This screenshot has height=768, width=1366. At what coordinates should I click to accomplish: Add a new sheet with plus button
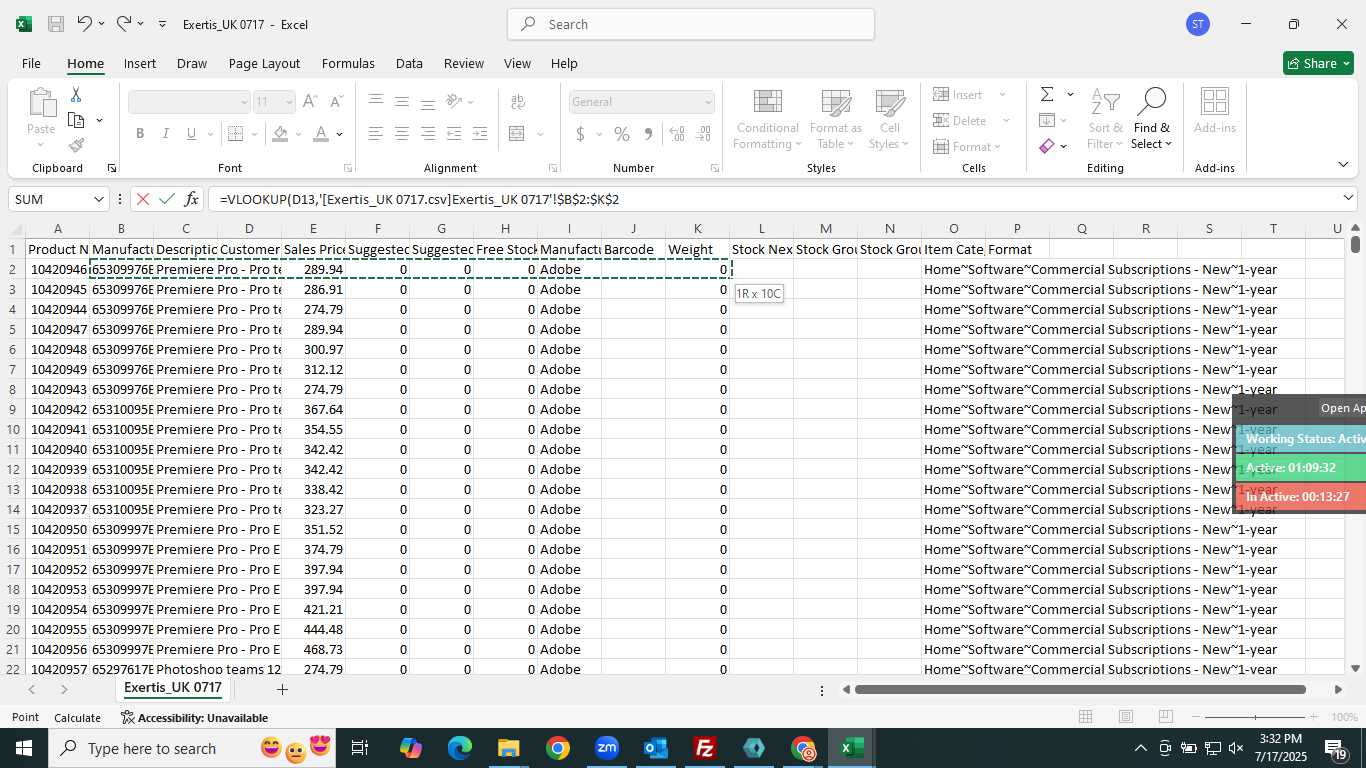(x=282, y=689)
